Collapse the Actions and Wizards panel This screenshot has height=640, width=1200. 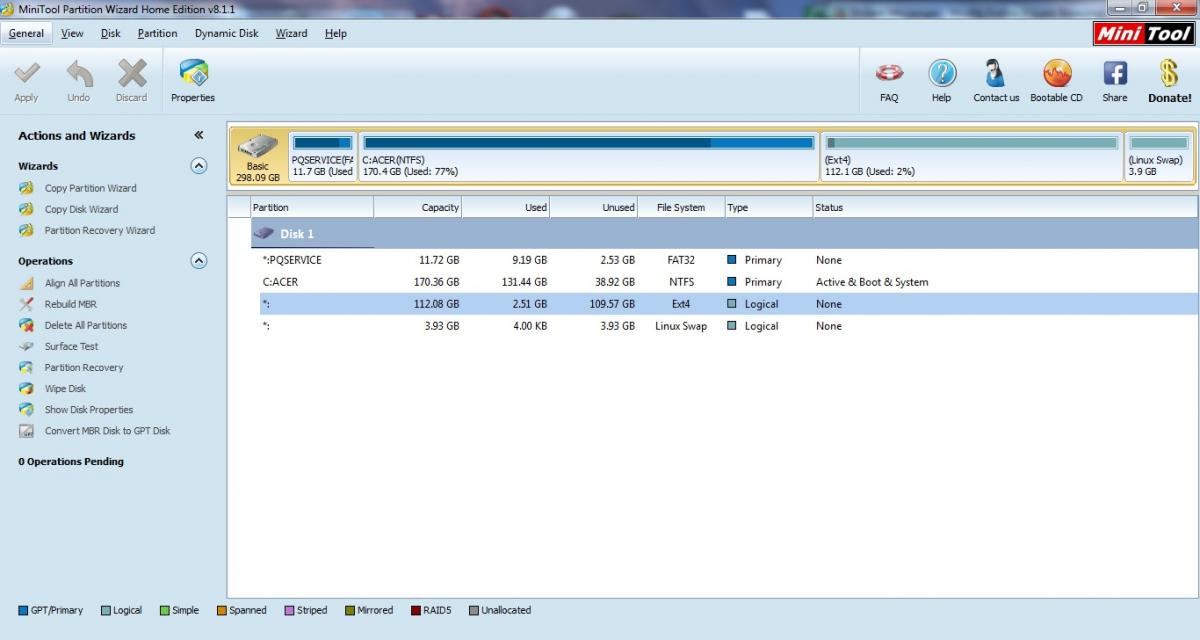198,135
